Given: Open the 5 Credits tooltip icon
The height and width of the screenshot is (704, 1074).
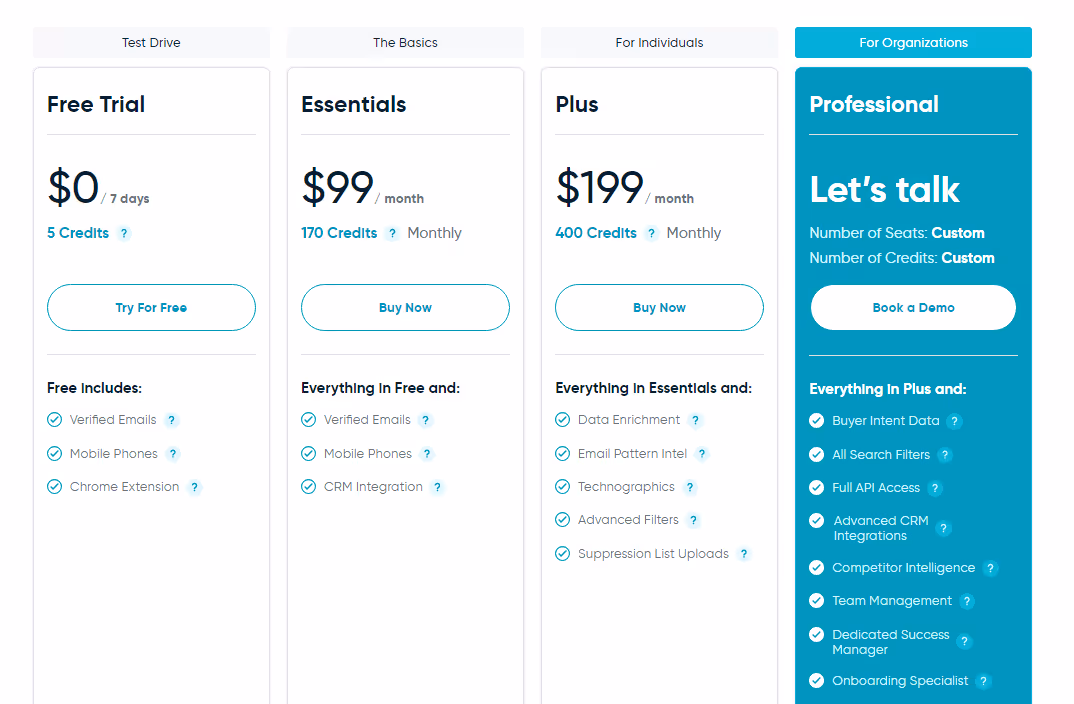Looking at the screenshot, I should coord(123,233).
